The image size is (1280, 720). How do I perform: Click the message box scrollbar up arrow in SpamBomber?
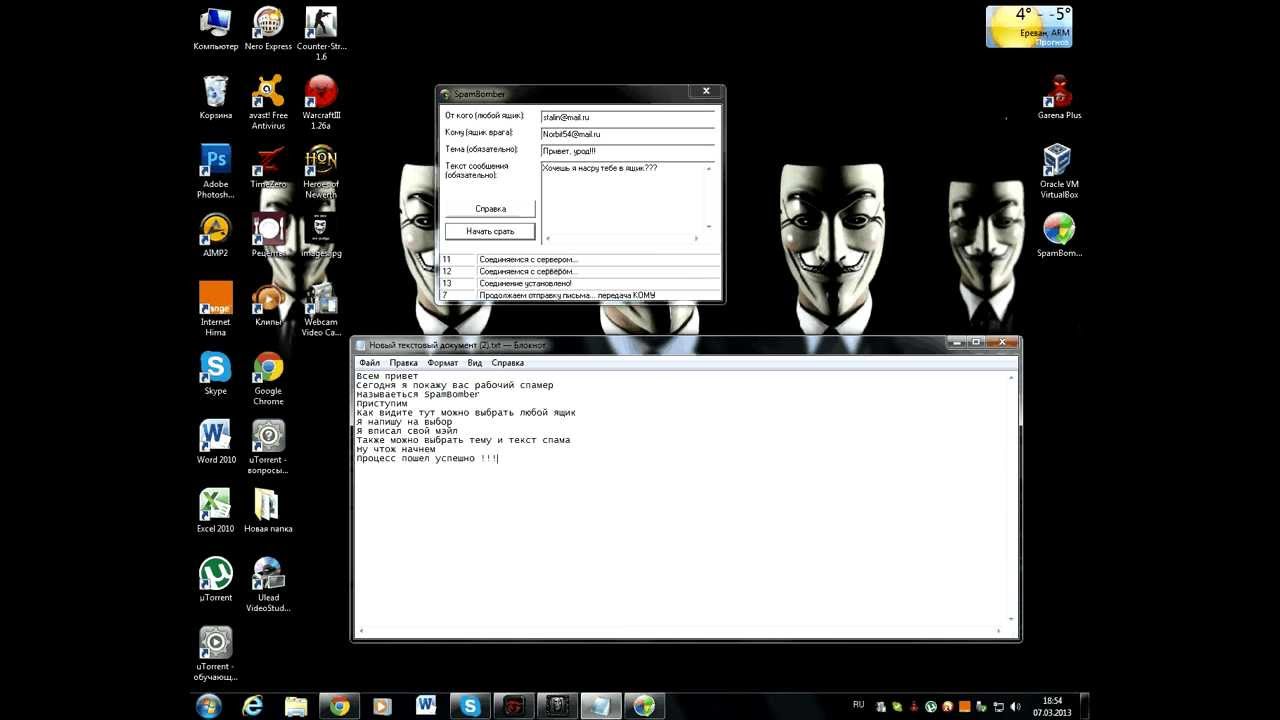[710, 168]
